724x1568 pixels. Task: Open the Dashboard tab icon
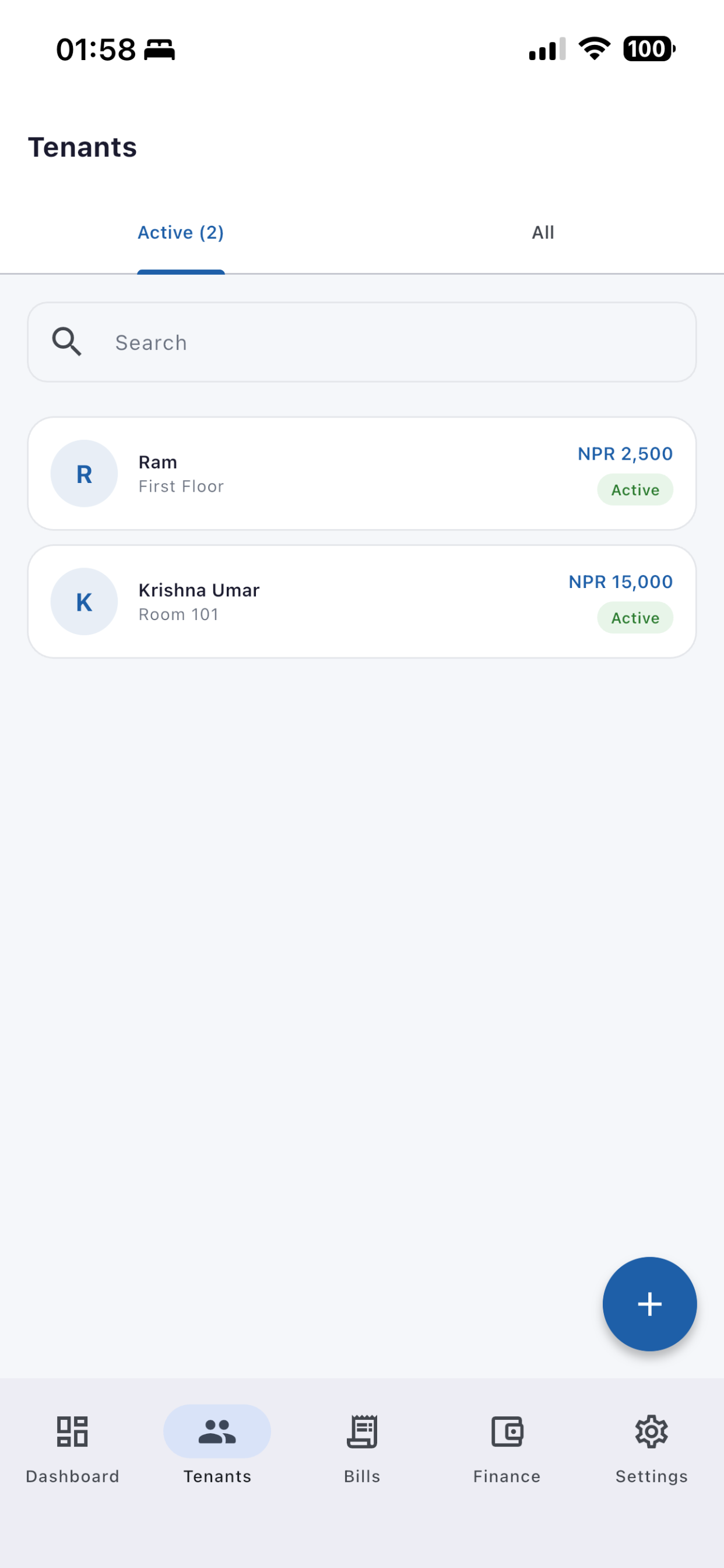point(72,1431)
